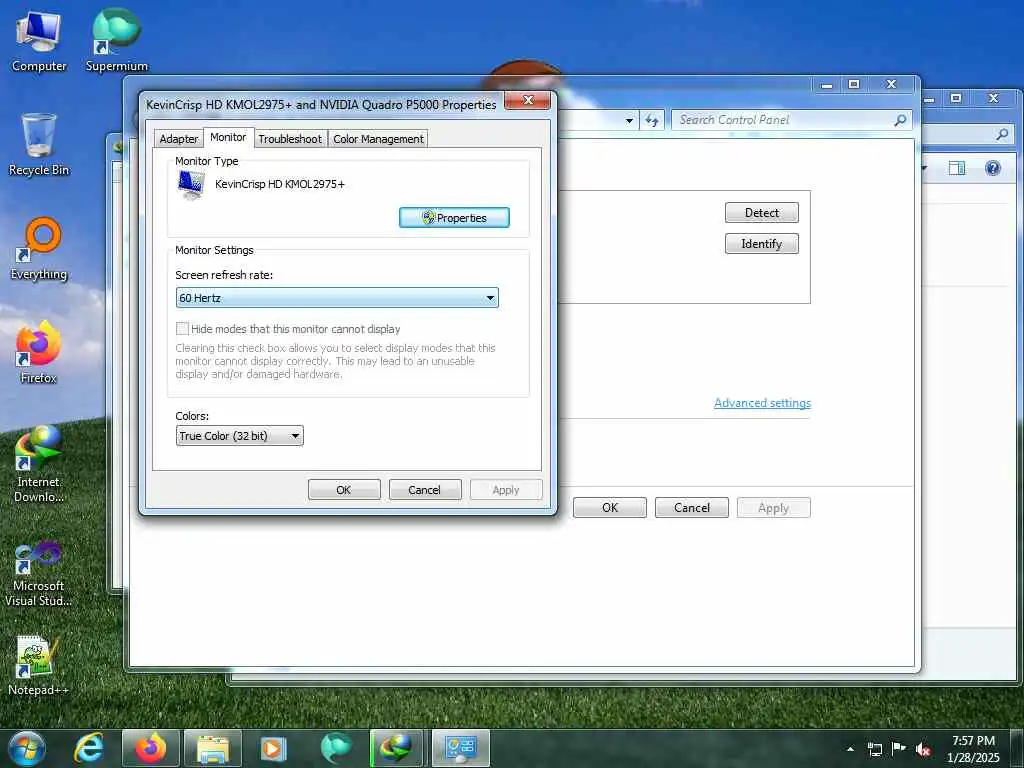Click Apply in the Screen Resolution window
The image size is (1024, 768).
coord(774,507)
